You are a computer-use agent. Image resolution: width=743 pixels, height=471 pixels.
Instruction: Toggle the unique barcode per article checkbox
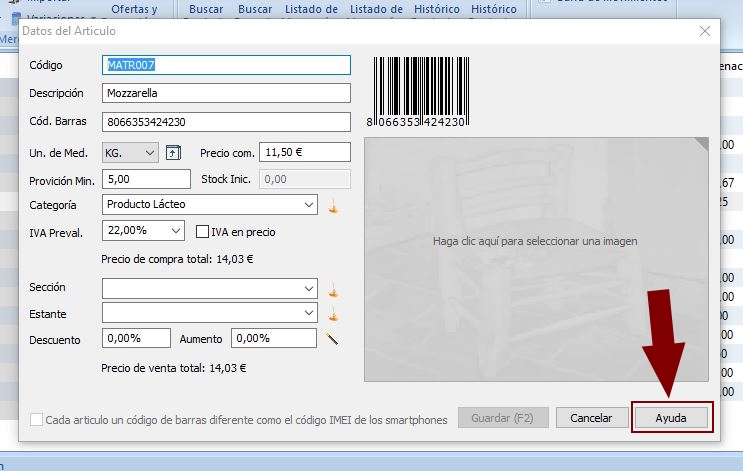click(36, 419)
